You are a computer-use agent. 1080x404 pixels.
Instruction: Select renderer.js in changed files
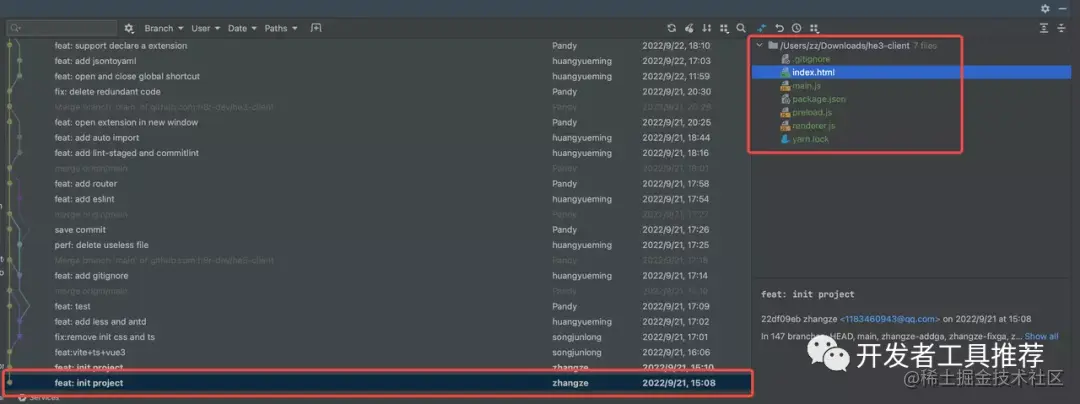coord(813,126)
